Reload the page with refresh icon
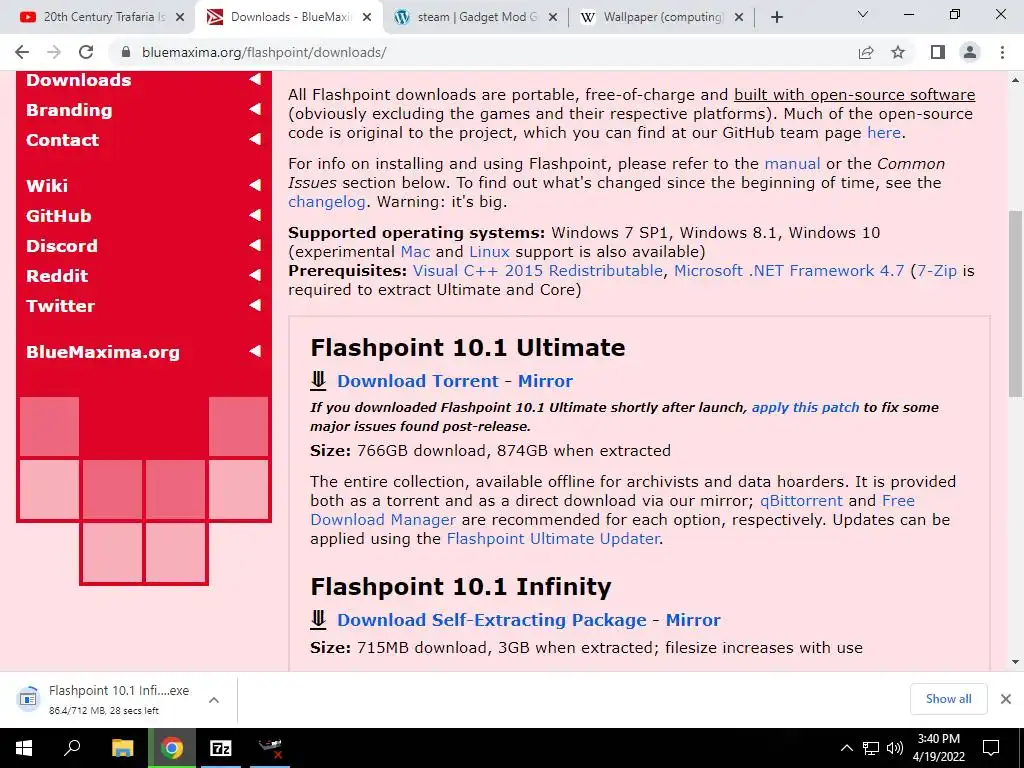The width and height of the screenshot is (1024, 768). pos(86,52)
